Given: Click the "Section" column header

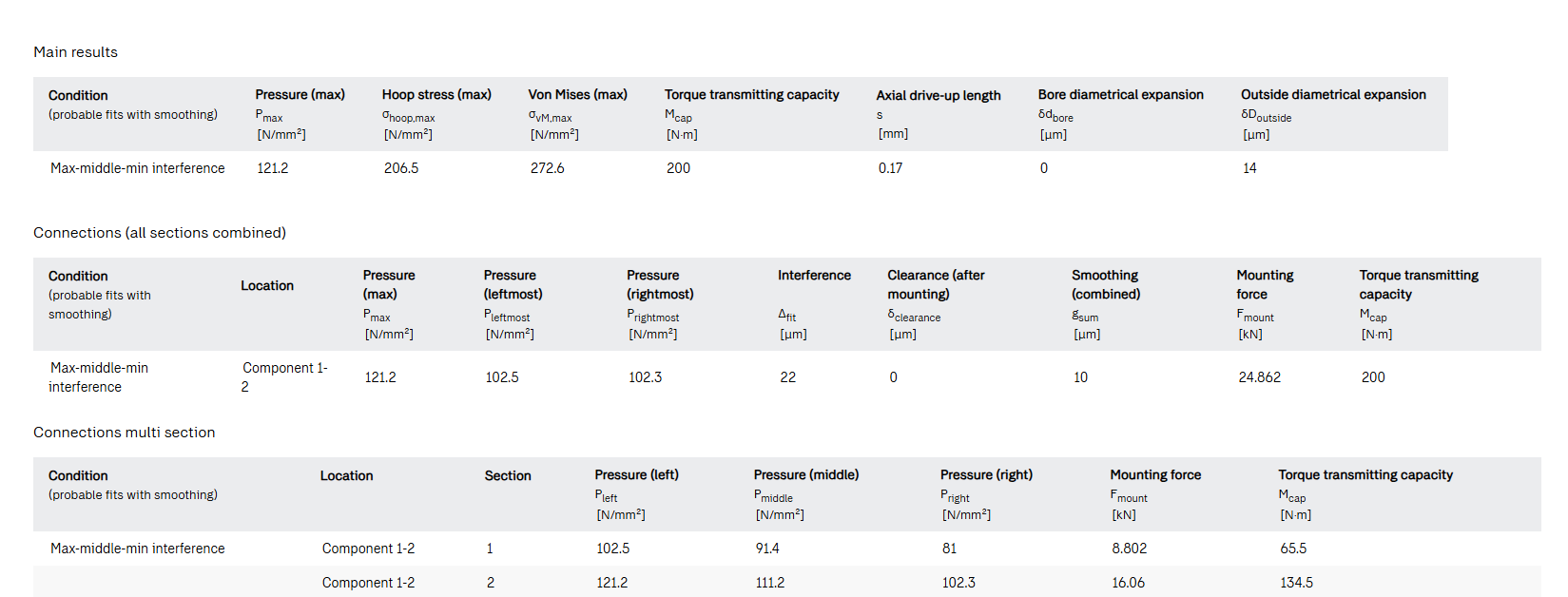Looking at the screenshot, I should coord(507,475).
